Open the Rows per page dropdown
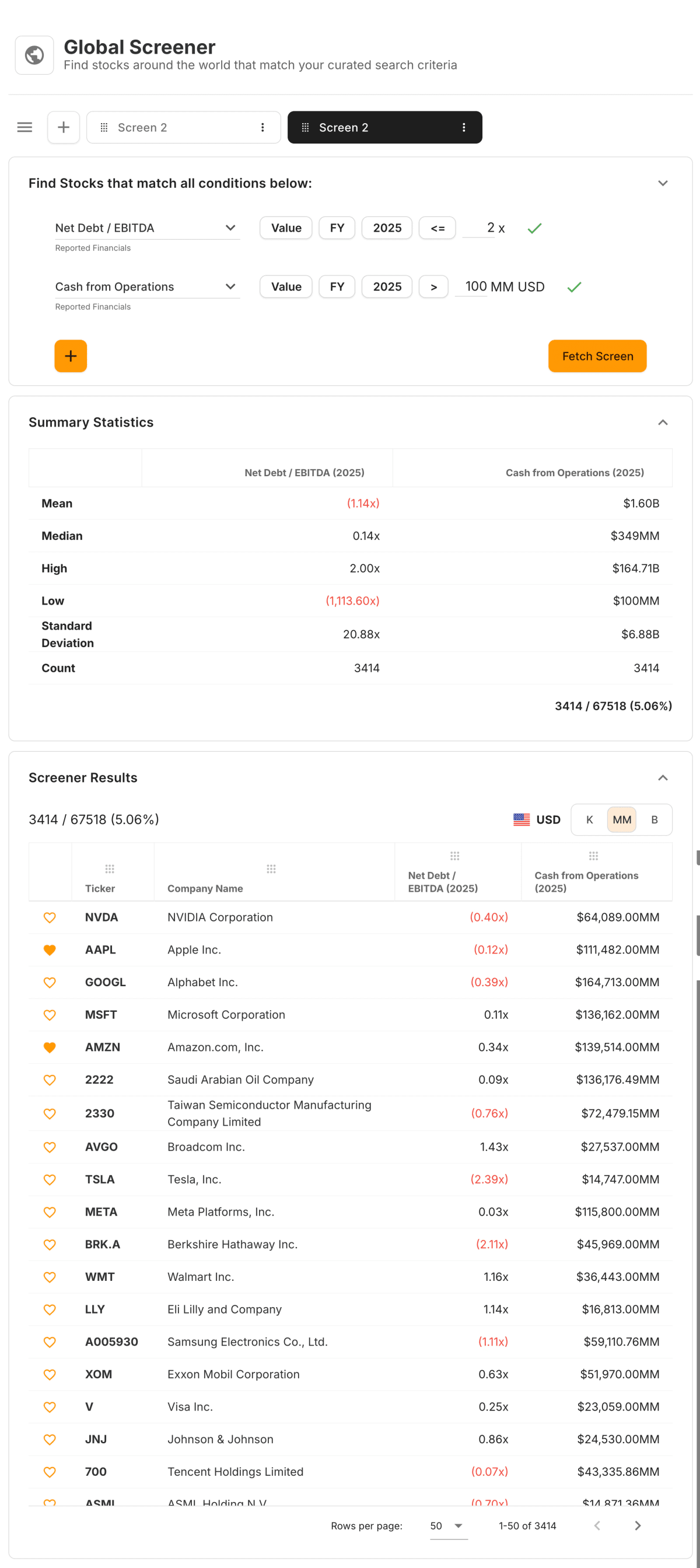The width and height of the screenshot is (700, 1568). (x=448, y=1525)
